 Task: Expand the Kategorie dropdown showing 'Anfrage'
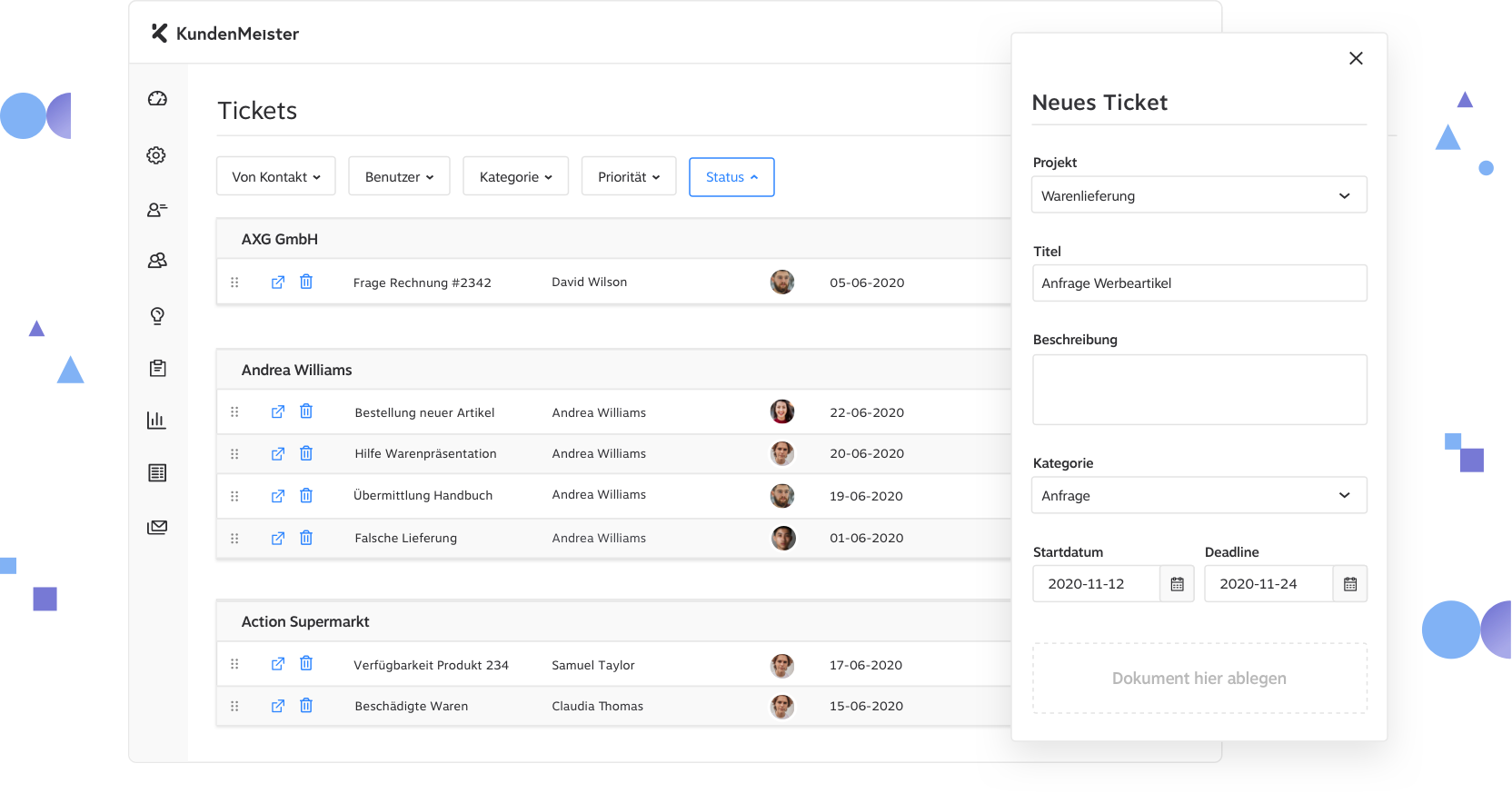(x=1199, y=495)
